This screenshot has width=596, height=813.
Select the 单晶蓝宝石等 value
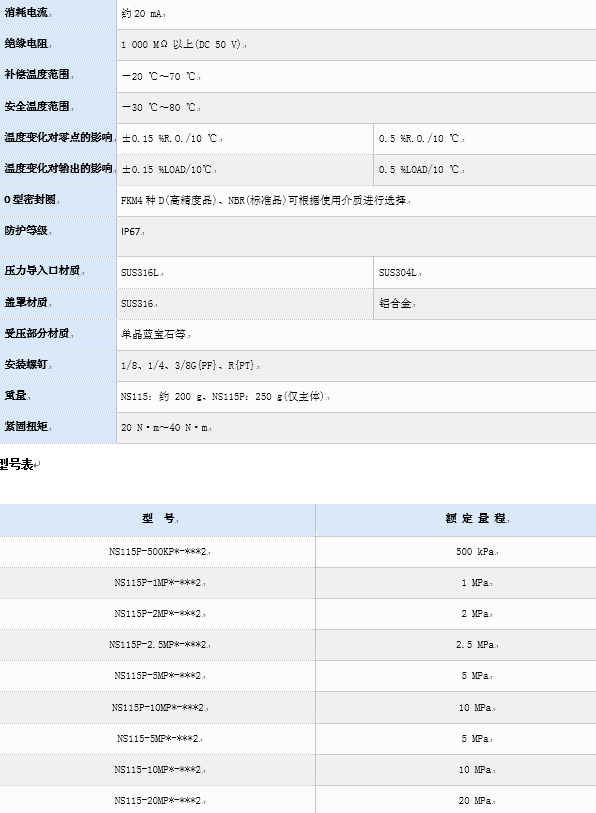coord(156,334)
